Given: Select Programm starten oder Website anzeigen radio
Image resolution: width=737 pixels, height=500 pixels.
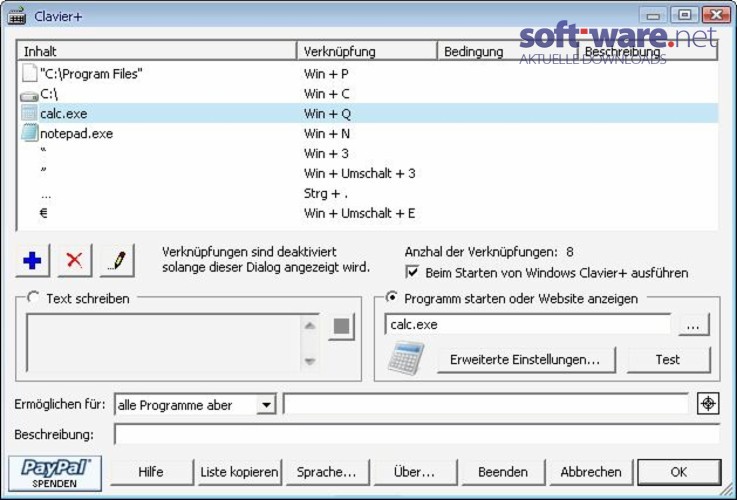Looking at the screenshot, I should [391, 297].
